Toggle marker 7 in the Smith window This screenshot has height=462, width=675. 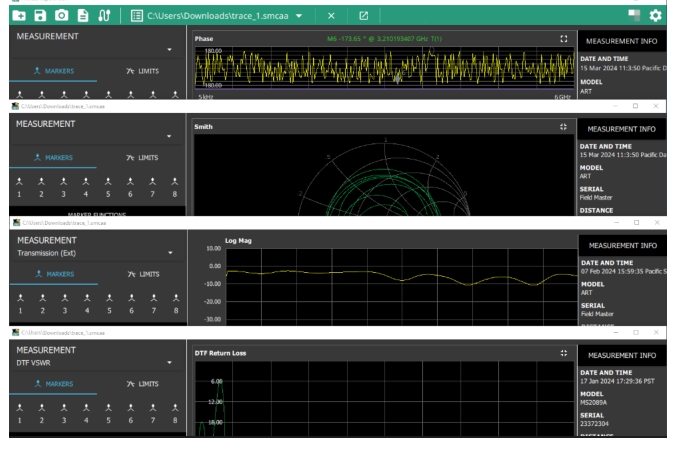coord(152,187)
